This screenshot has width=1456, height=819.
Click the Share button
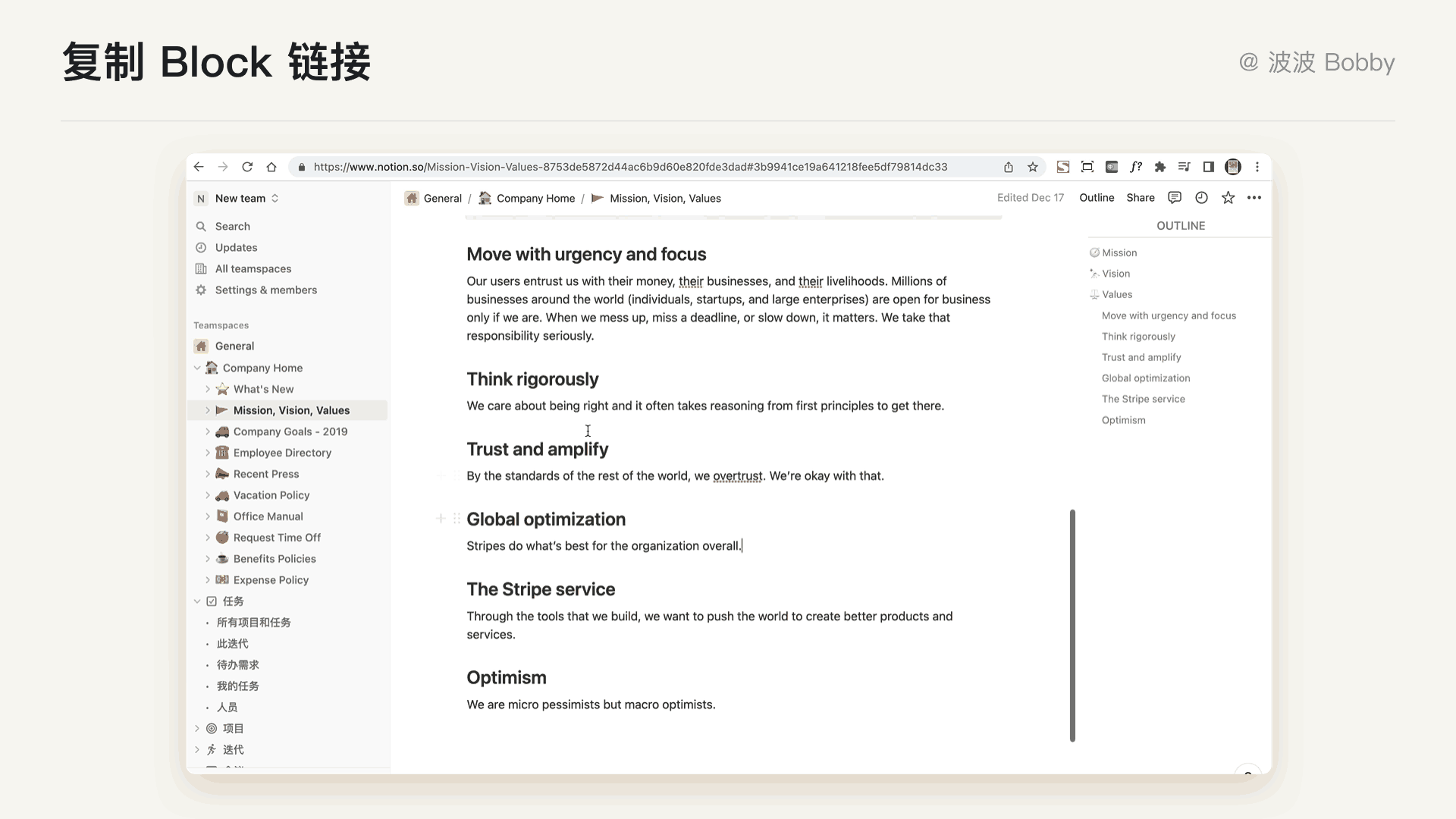point(1140,198)
